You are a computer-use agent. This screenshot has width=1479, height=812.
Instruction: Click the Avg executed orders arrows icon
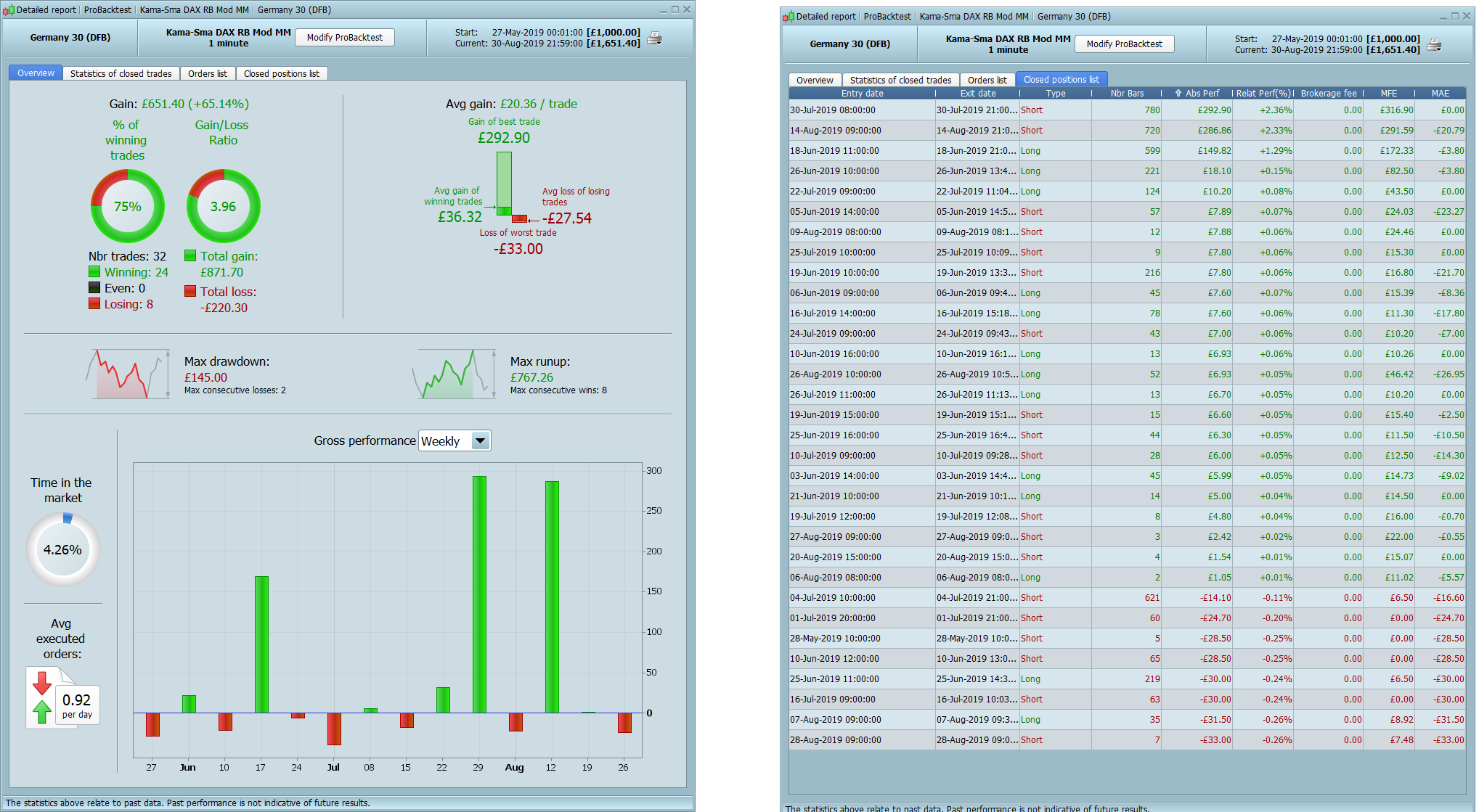43,697
